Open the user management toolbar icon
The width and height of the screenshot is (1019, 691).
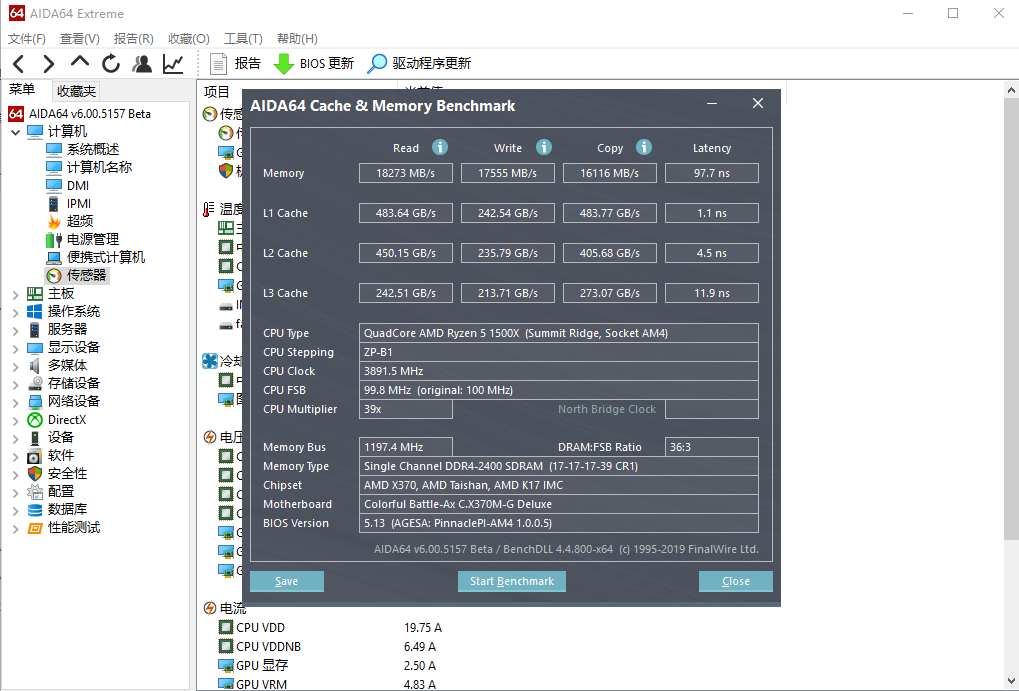coord(142,64)
